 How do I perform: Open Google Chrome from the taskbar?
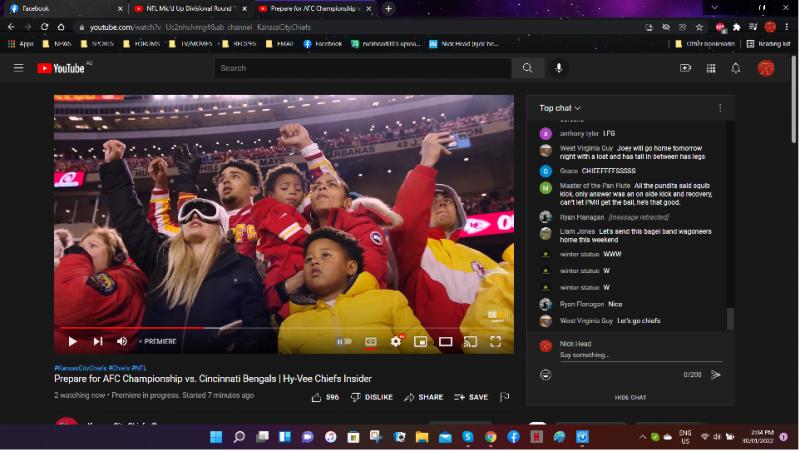491,437
